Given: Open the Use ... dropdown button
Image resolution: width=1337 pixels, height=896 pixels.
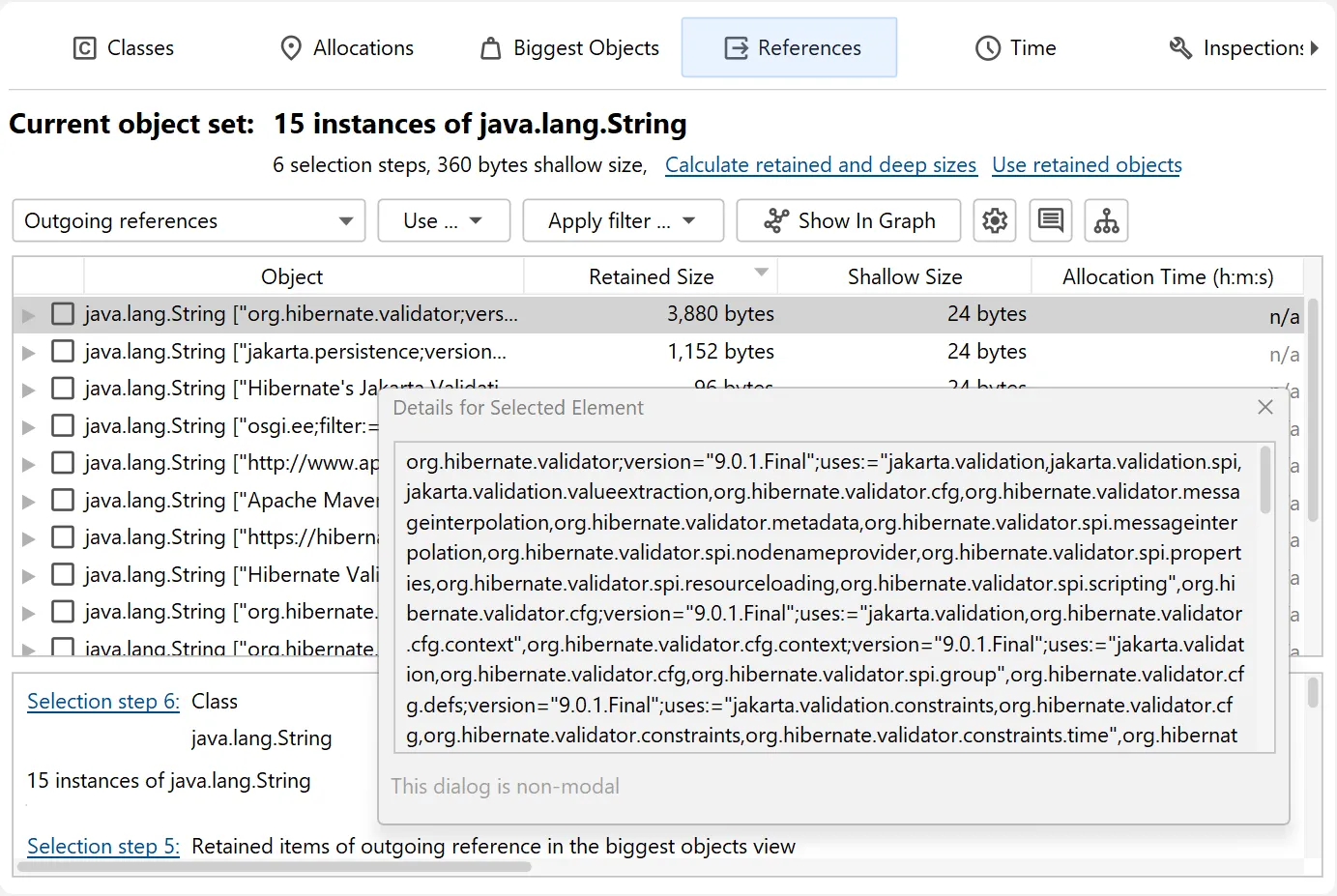Looking at the screenshot, I should 444,220.
